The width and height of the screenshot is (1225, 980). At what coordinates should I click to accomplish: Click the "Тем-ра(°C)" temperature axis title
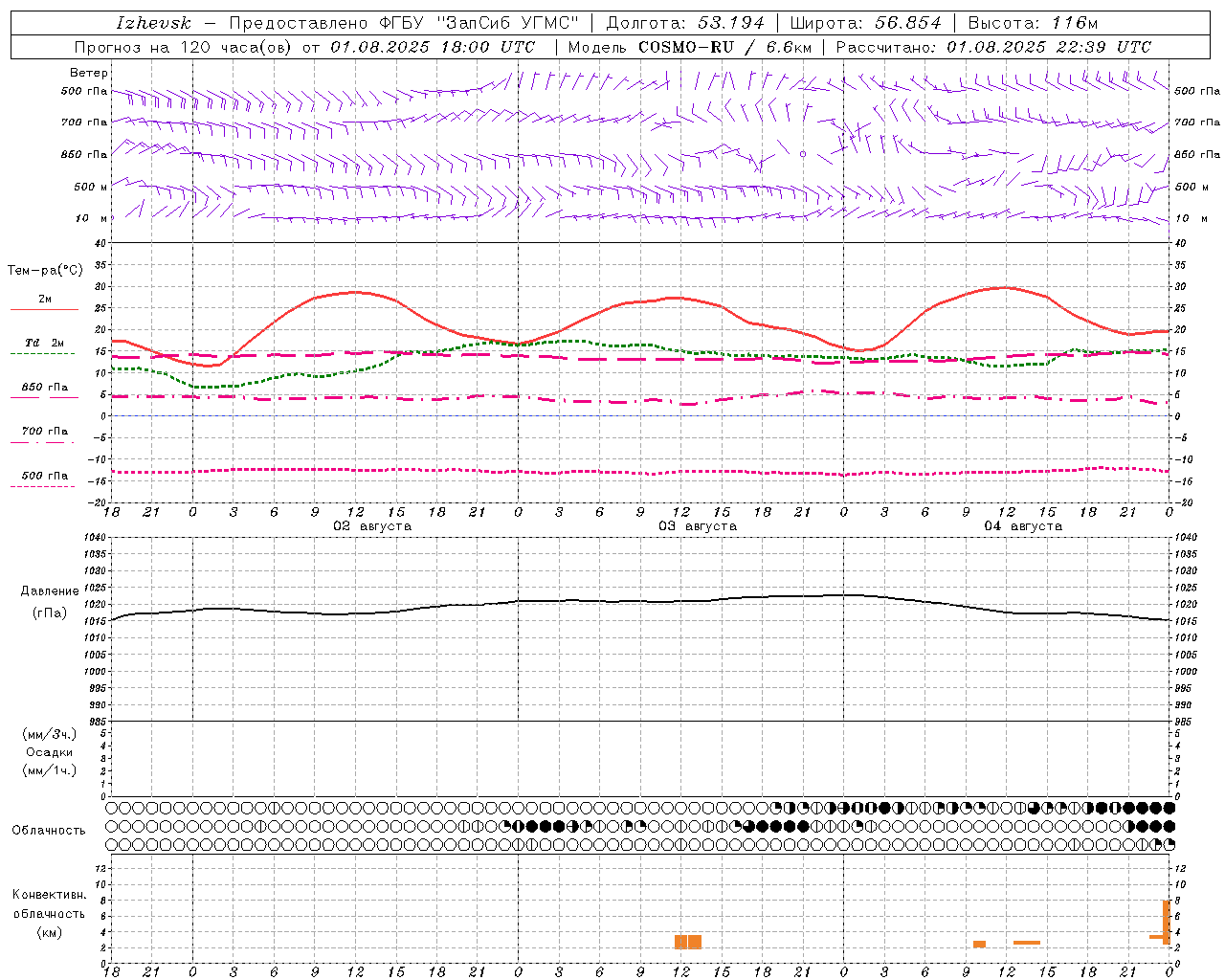coord(44,271)
